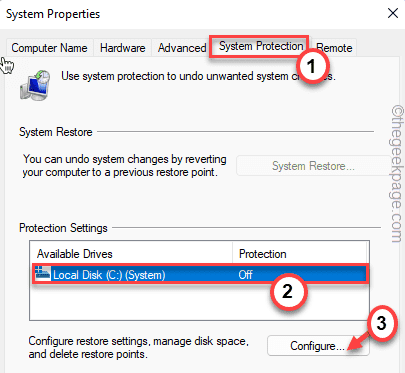The height and width of the screenshot is (373, 405).
Task: Click the Off protection status cell
Action: [245, 275]
